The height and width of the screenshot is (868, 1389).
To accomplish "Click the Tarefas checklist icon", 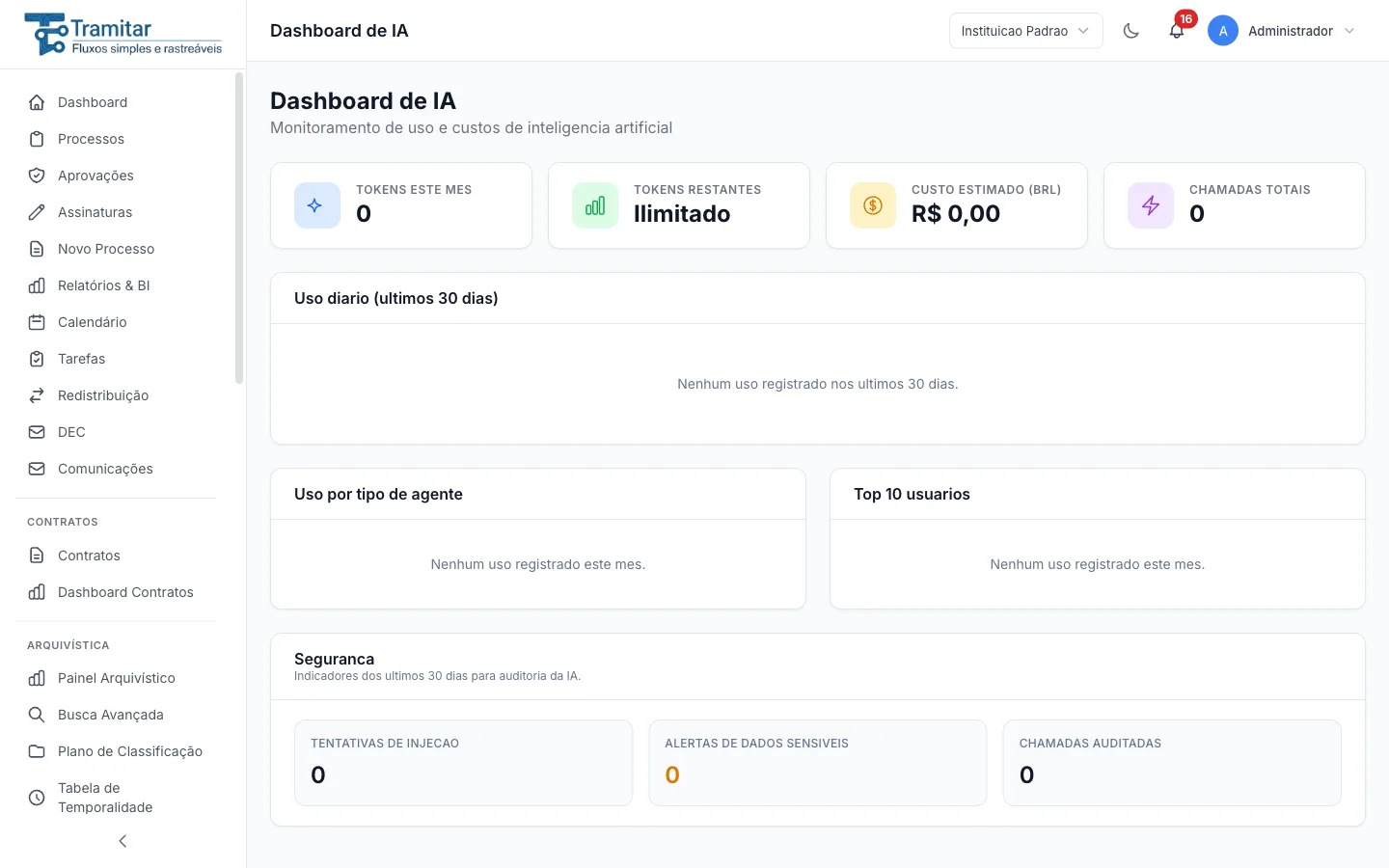I will point(37,359).
